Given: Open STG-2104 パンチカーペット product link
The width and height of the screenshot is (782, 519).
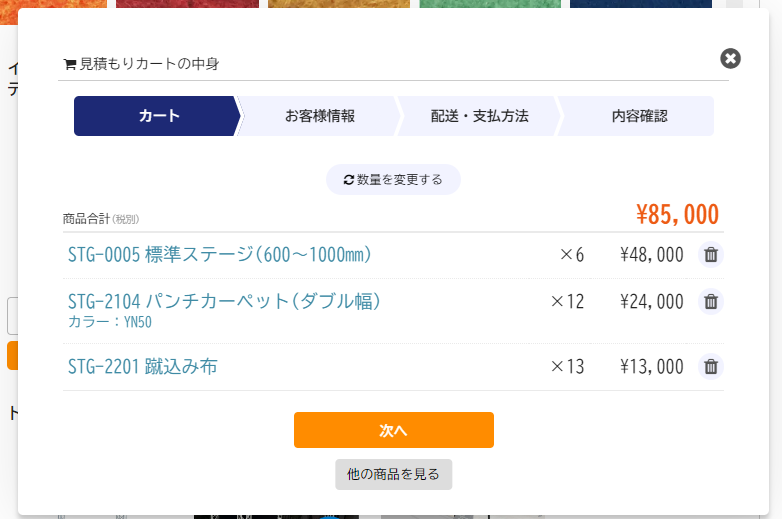Looking at the screenshot, I should (x=224, y=301).
